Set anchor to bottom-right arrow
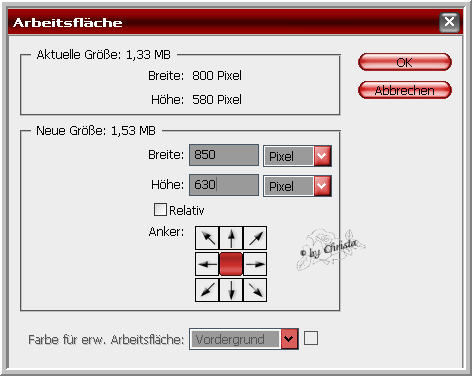This screenshot has width=472, height=376. (255, 290)
